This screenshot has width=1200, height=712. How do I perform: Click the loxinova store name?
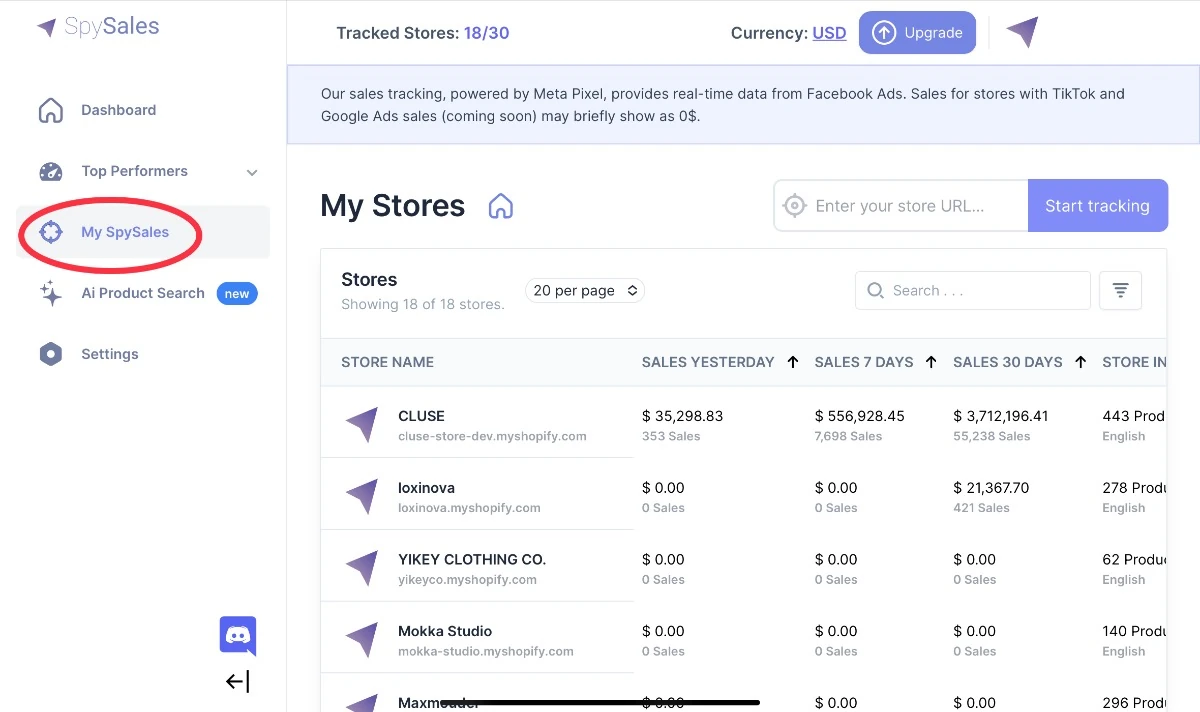(x=426, y=488)
